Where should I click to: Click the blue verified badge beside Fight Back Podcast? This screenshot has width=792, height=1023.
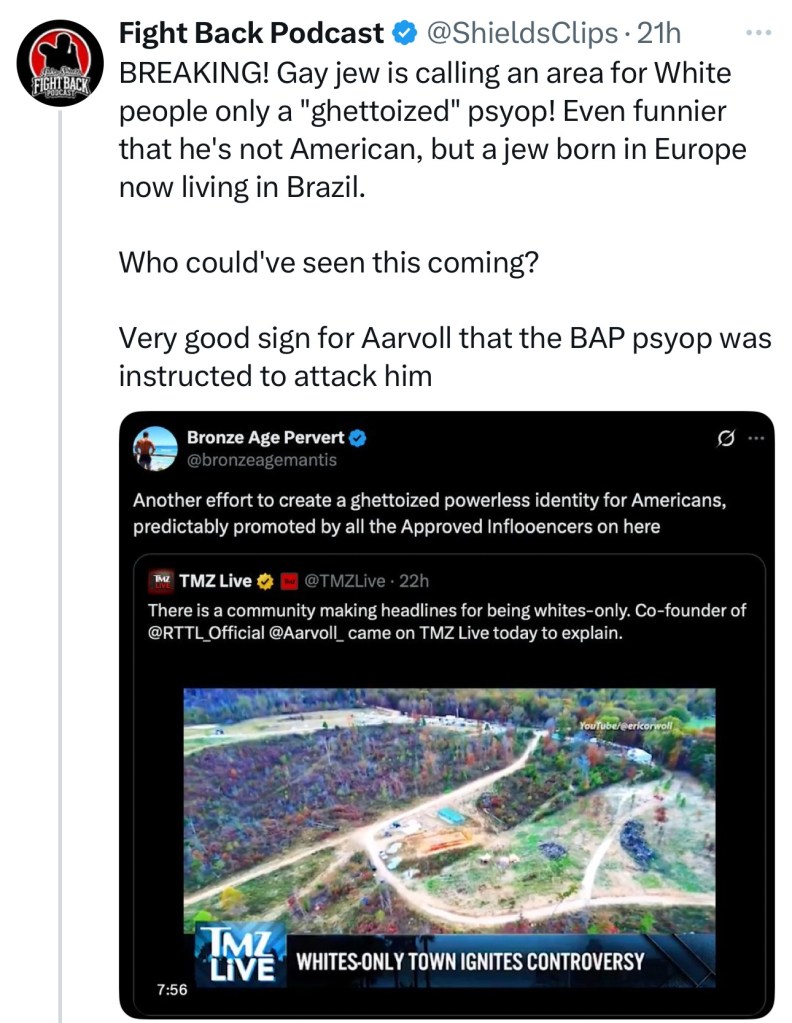click(404, 34)
